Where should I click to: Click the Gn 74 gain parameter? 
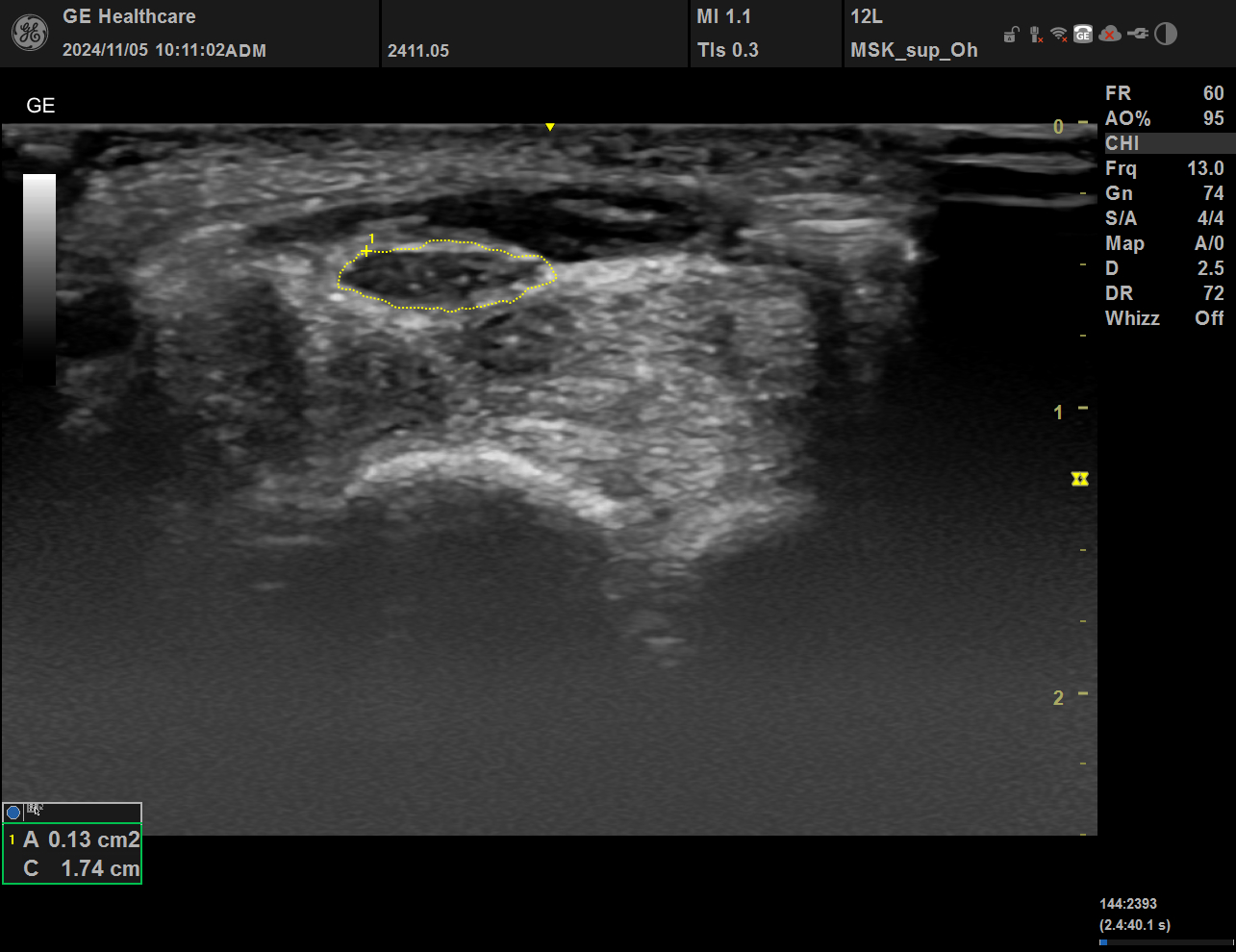coord(1164,193)
